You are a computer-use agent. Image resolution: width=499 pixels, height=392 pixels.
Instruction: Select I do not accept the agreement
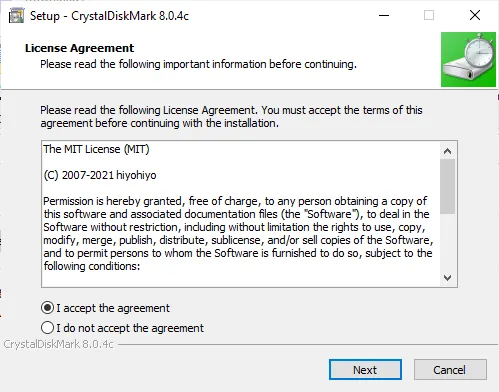point(47,328)
